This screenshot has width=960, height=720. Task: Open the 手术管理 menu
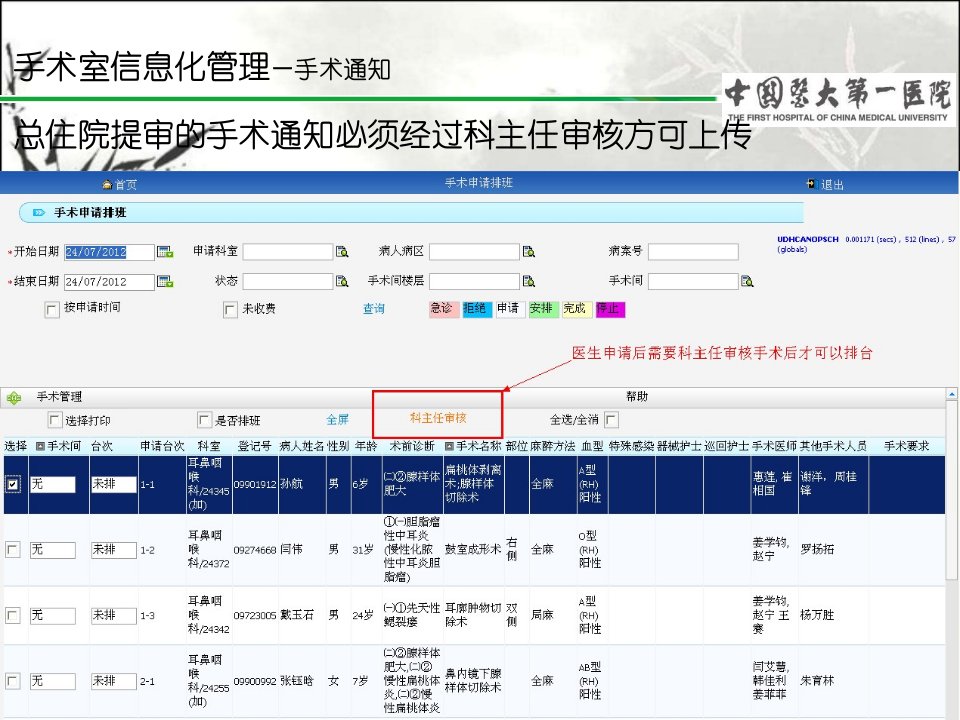pyautogui.click(x=59, y=397)
